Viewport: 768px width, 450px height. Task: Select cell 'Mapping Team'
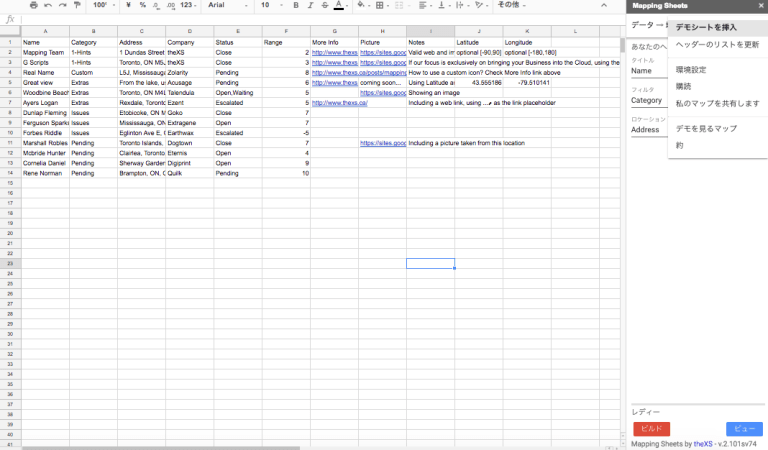pos(45,52)
